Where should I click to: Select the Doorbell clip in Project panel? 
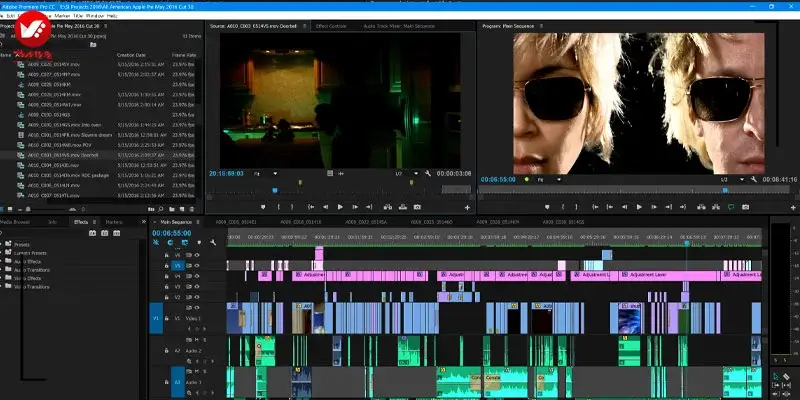[98, 155]
